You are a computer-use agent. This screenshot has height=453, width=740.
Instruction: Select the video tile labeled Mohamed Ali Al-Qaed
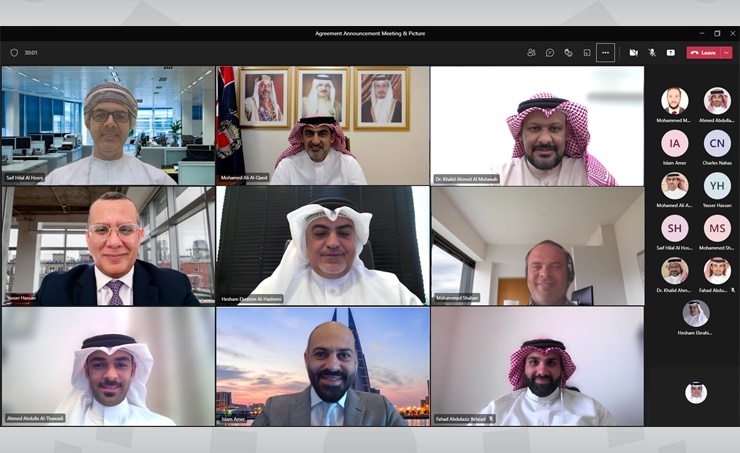click(322, 125)
